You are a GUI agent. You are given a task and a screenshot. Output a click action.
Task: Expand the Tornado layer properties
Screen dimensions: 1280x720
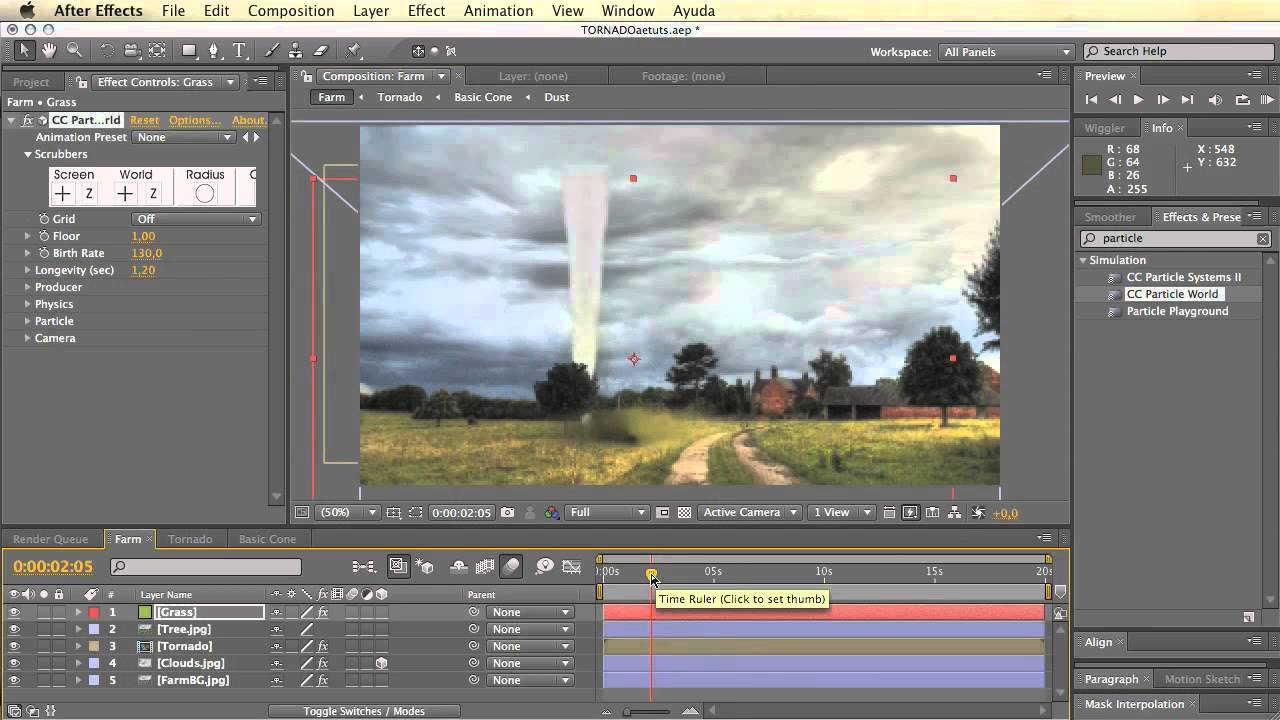coord(78,646)
